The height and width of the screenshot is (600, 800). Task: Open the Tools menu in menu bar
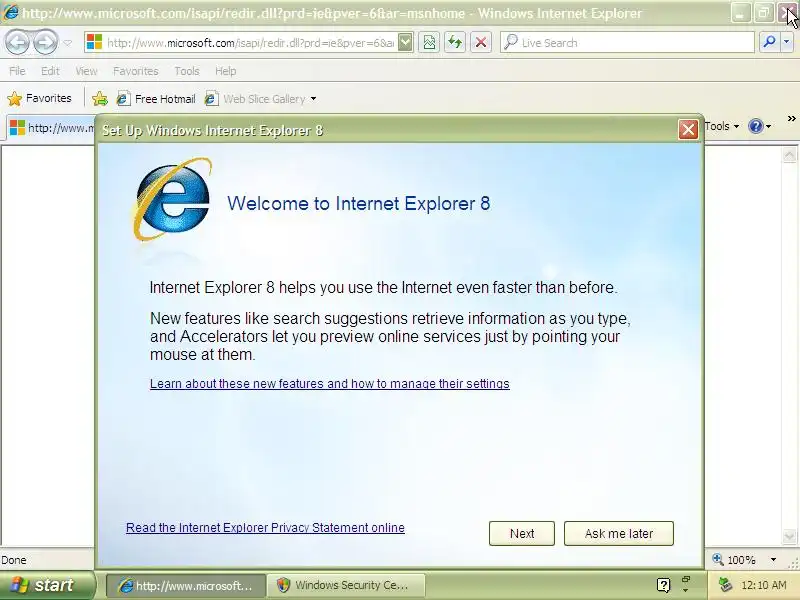click(x=187, y=71)
